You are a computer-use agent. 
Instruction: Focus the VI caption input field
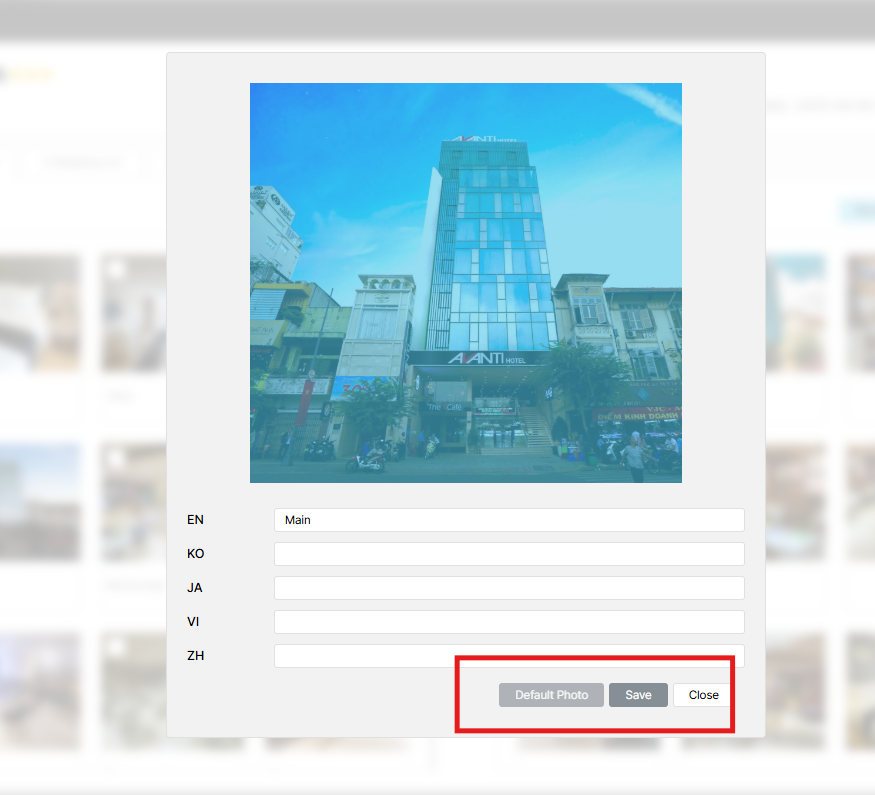(509, 622)
